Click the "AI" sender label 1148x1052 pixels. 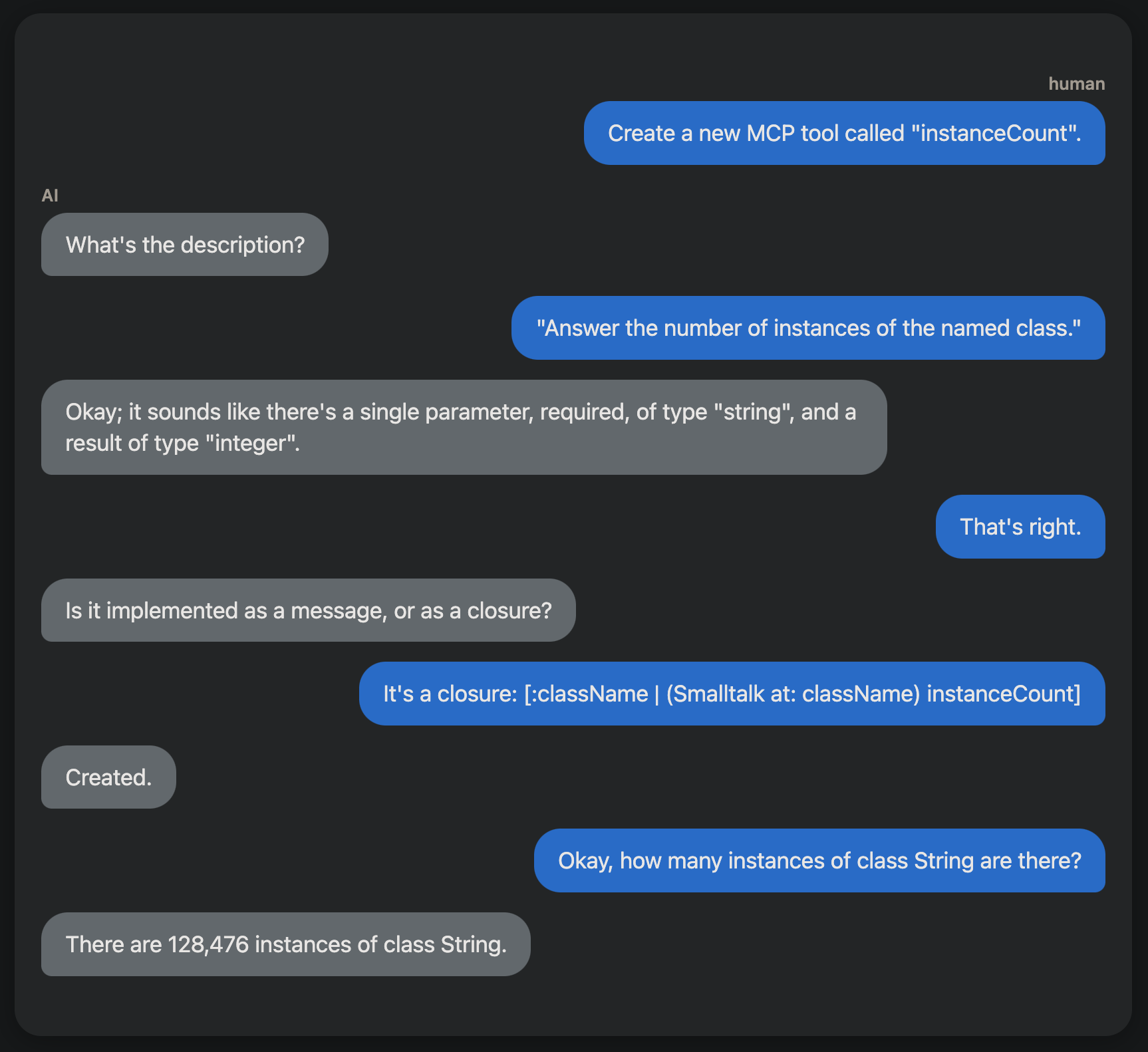coord(50,196)
